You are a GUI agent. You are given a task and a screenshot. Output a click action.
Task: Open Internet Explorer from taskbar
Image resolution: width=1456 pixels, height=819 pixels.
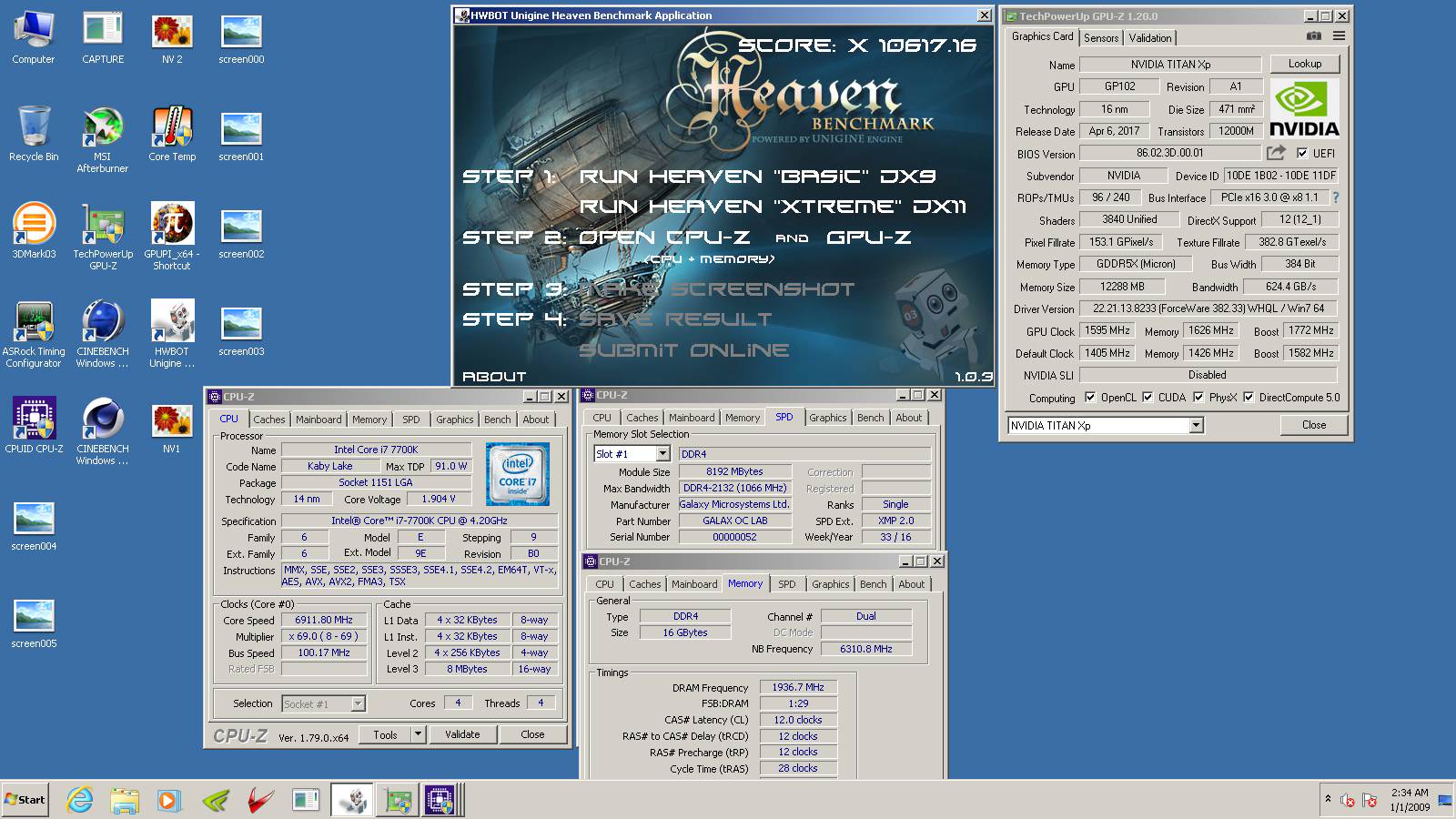point(80,800)
